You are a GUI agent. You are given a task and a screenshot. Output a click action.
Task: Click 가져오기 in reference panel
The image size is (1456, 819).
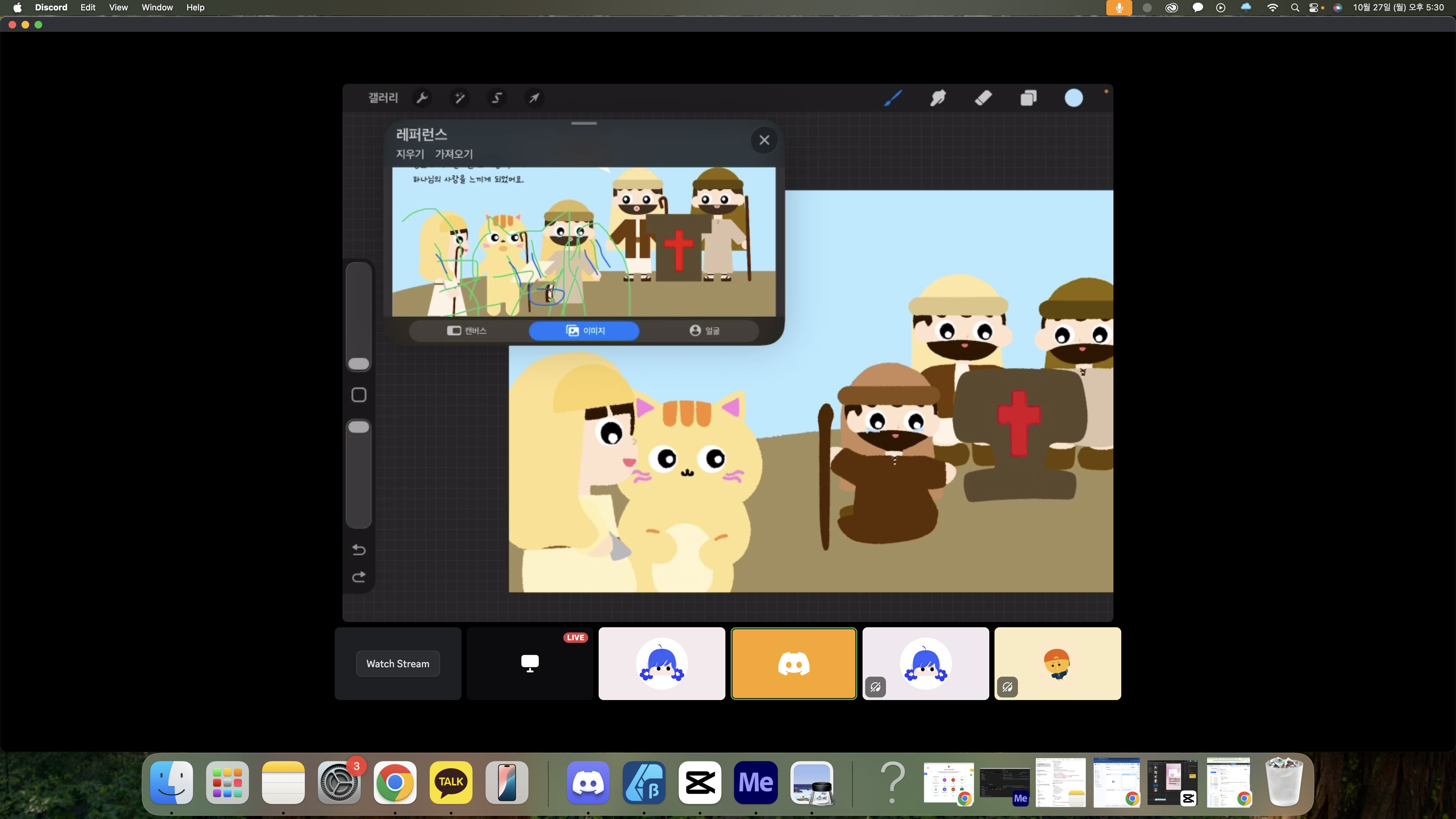tap(454, 154)
